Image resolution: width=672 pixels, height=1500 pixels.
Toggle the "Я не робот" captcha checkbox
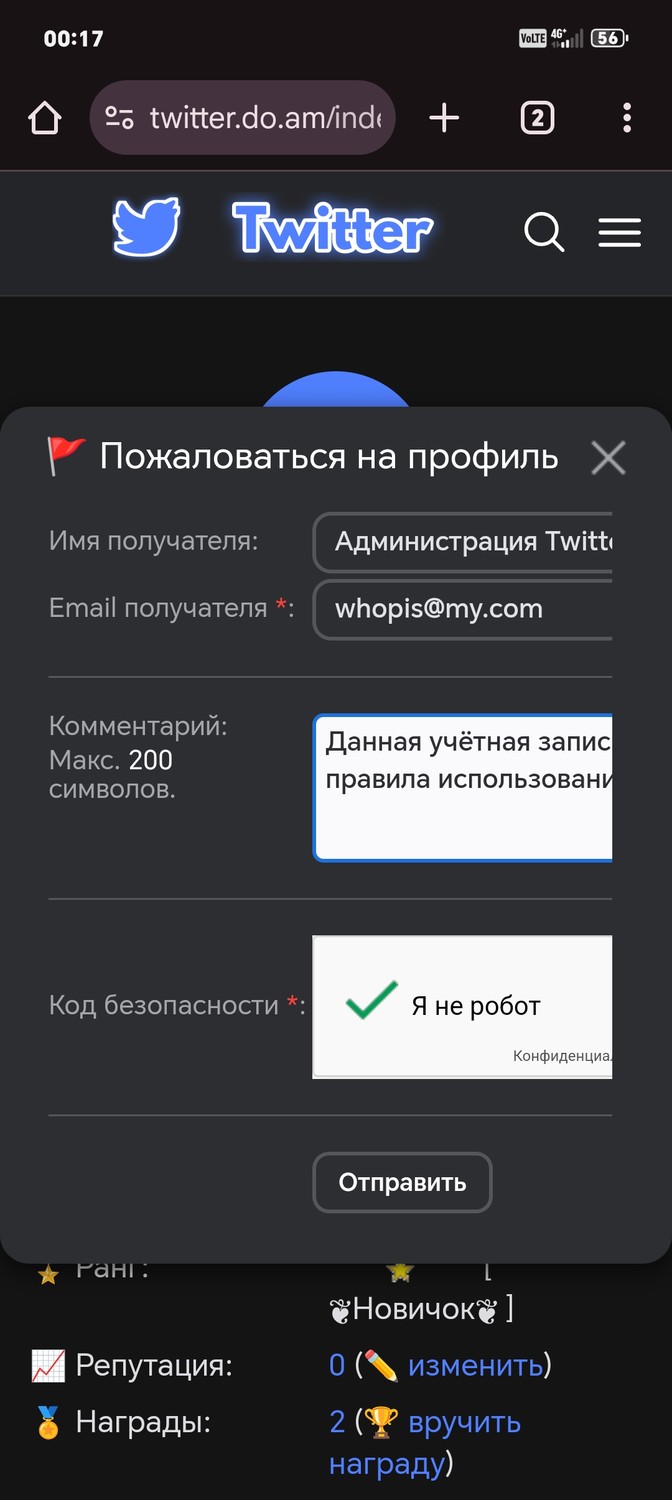pyautogui.click(x=372, y=1002)
